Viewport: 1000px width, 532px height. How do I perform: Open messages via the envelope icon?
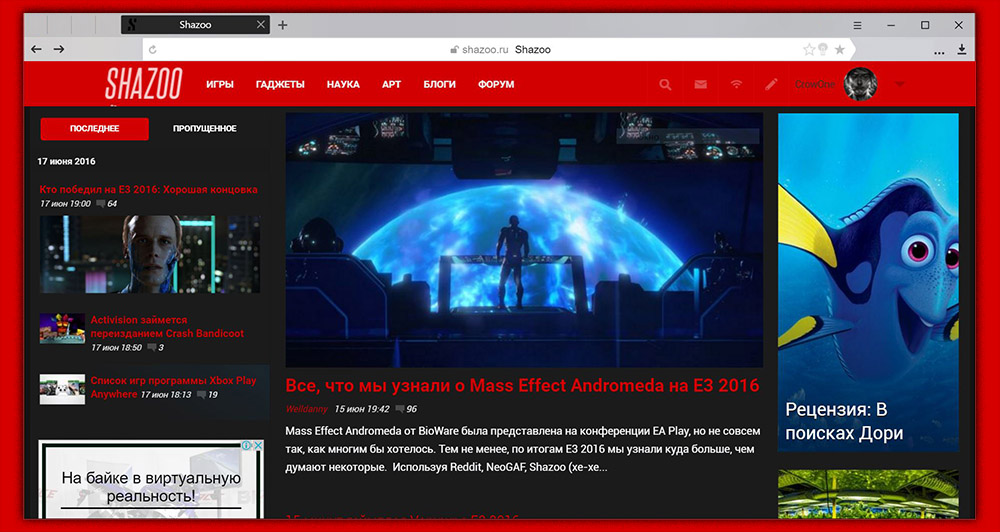(701, 84)
